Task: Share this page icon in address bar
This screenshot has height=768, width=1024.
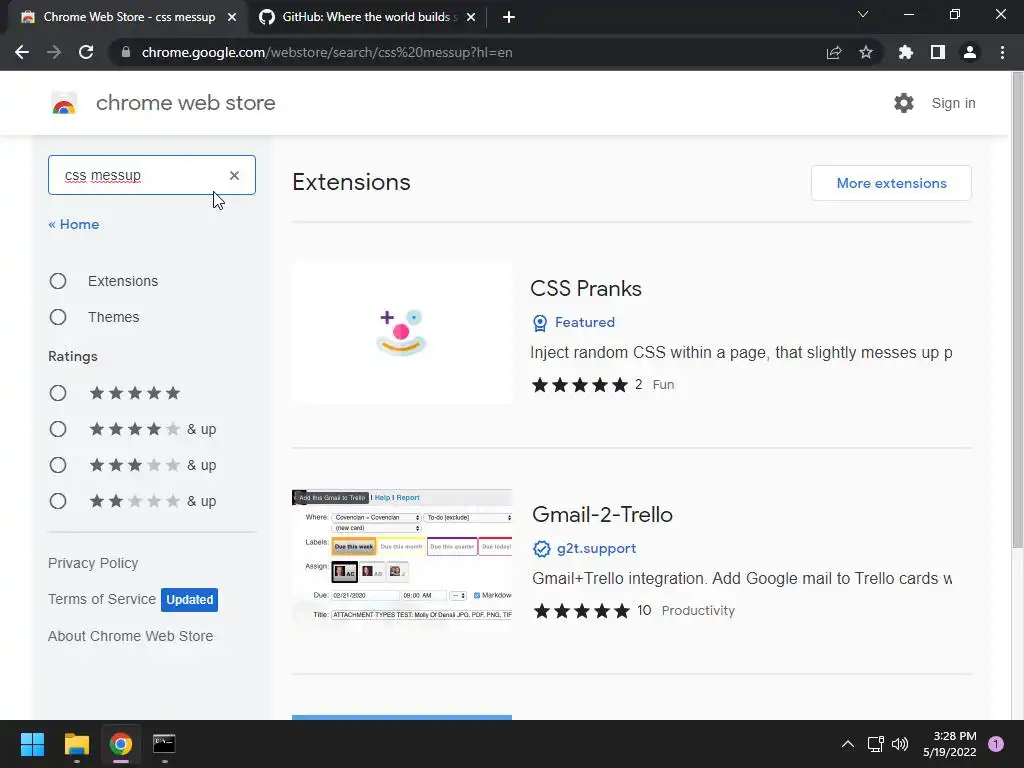Action: (x=834, y=52)
